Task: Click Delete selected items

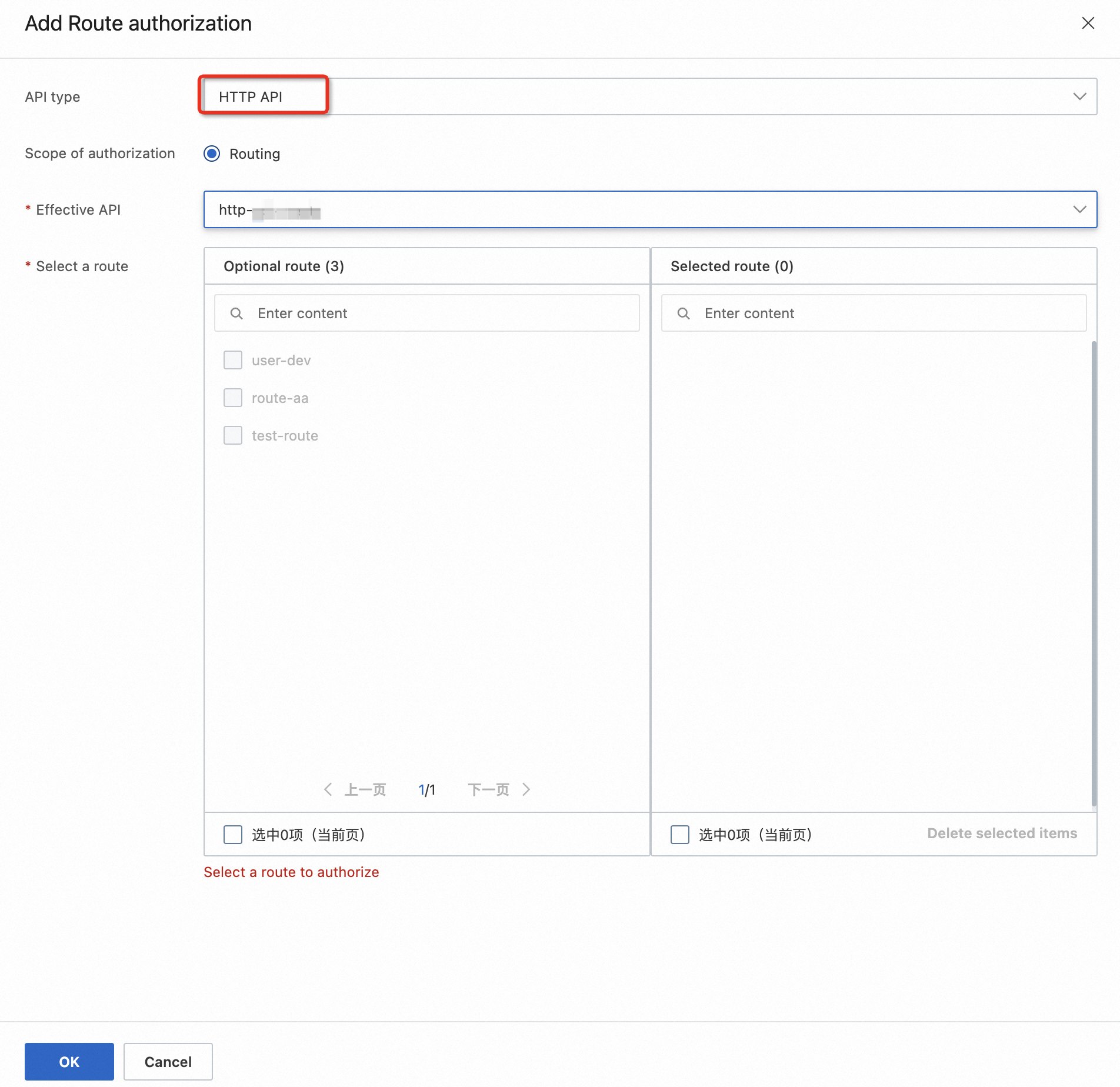Action: click(x=1002, y=833)
